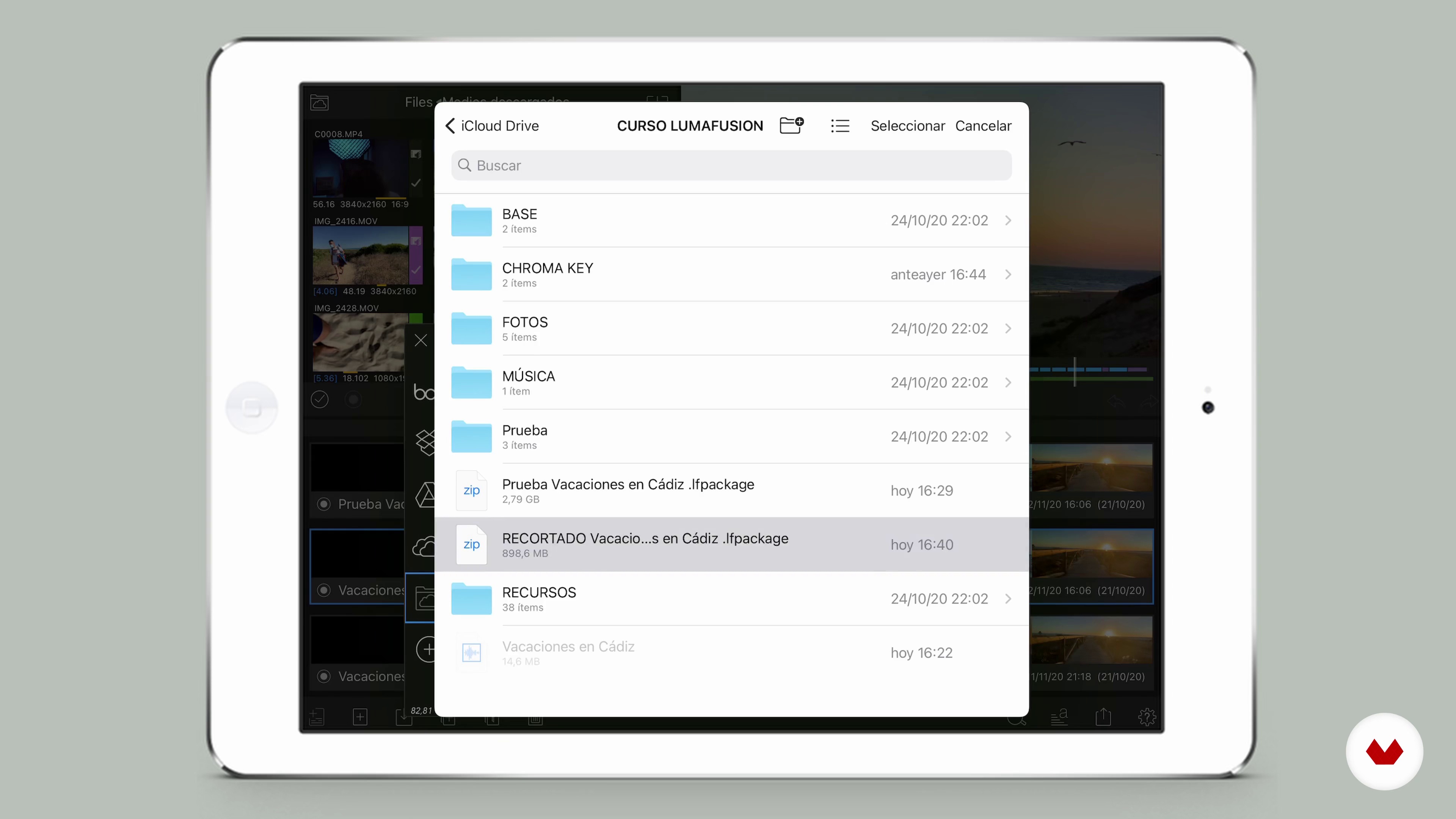Open sunset project thumbnail dated 21:18
Viewport: 1456px width, 819px height.
[1091, 640]
